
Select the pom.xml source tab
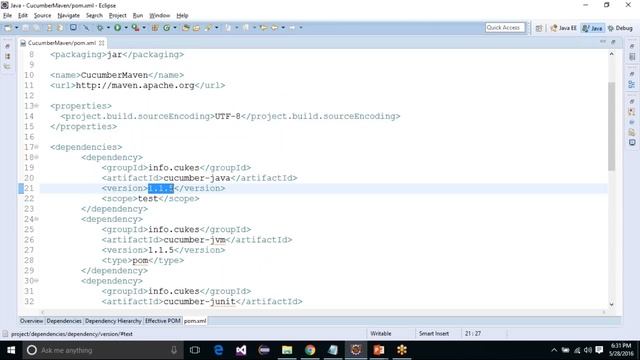[195, 321]
